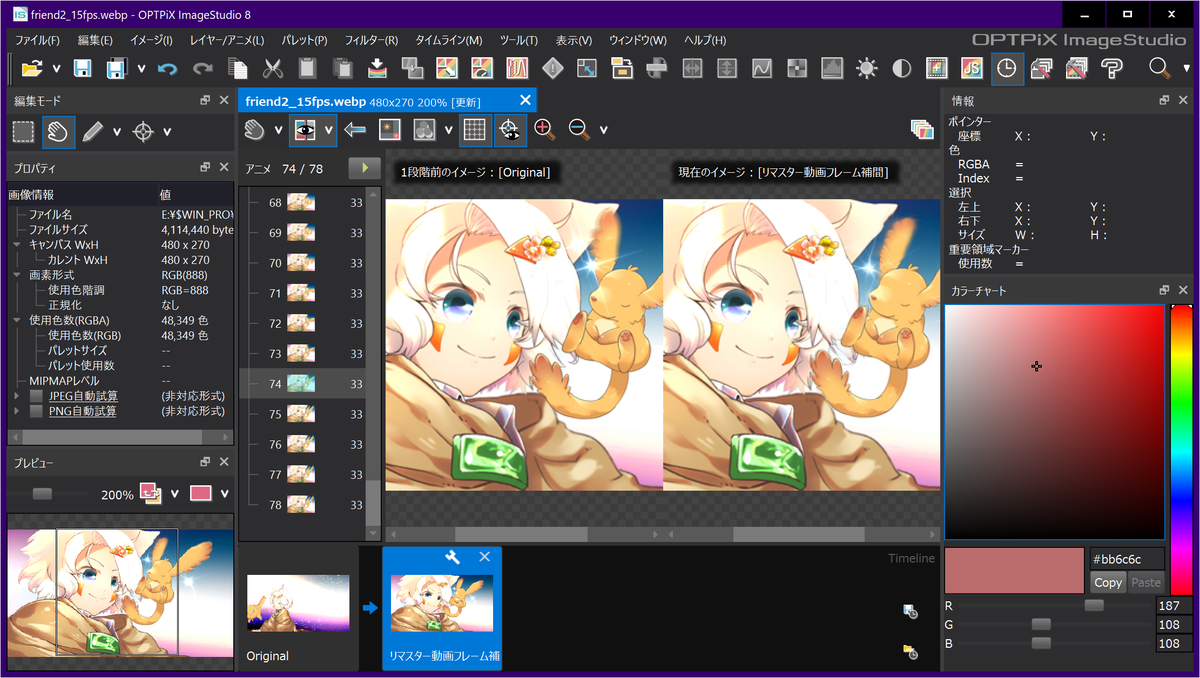The image size is (1200, 678).
Task: Toggle the PNG自動試算 checkbox
Action: pyautogui.click(x=36, y=411)
